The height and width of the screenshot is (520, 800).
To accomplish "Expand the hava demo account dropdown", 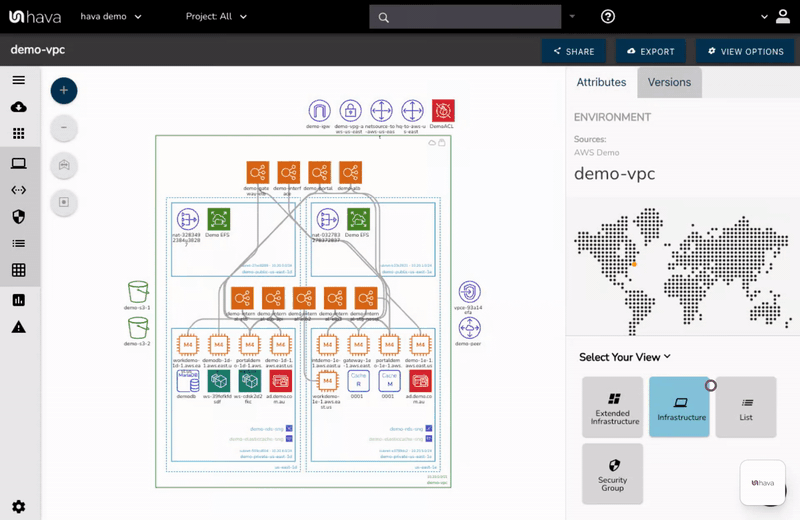I will [x=111, y=17].
